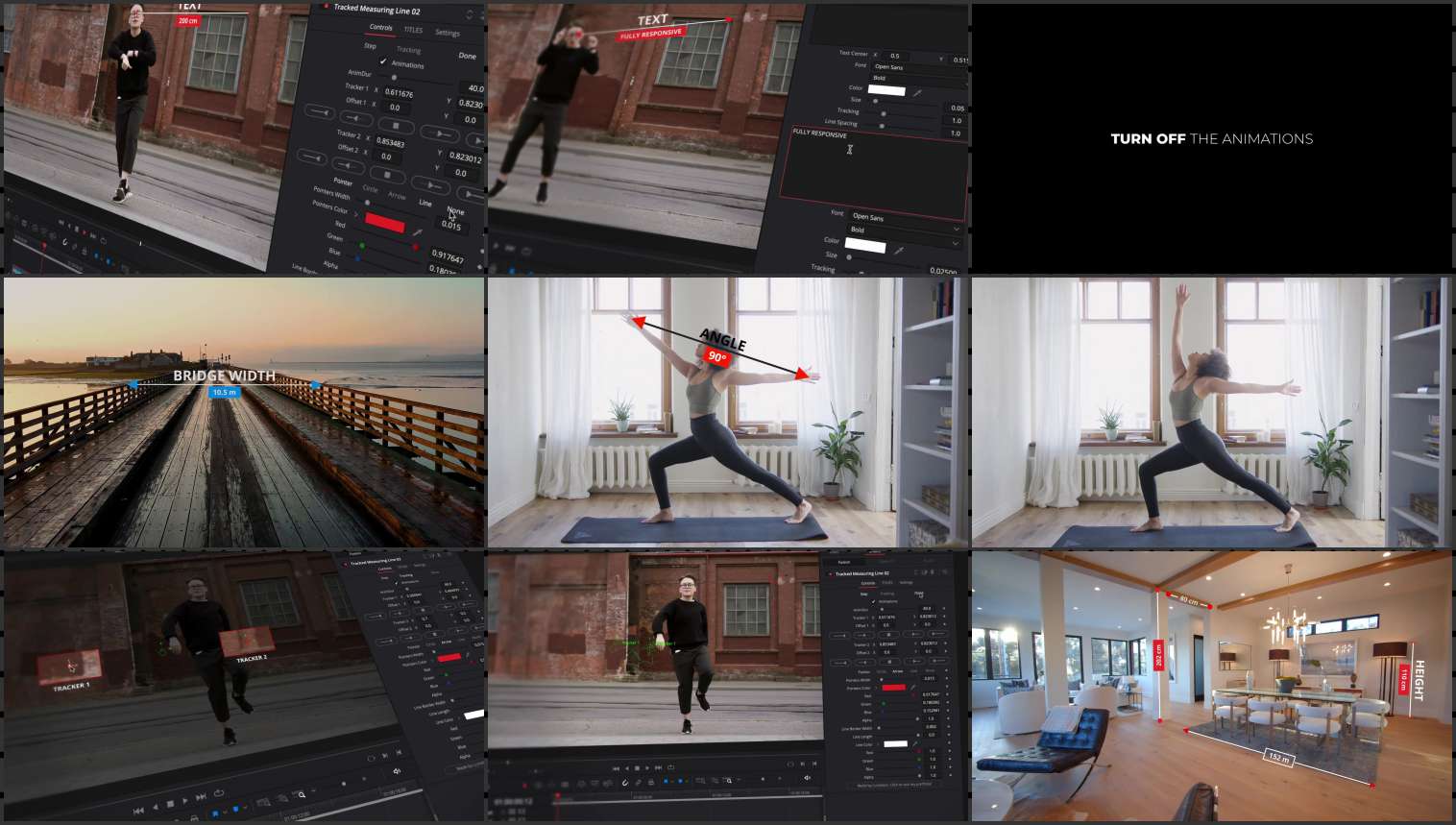Select the Step label in top-left inspector

370,45
